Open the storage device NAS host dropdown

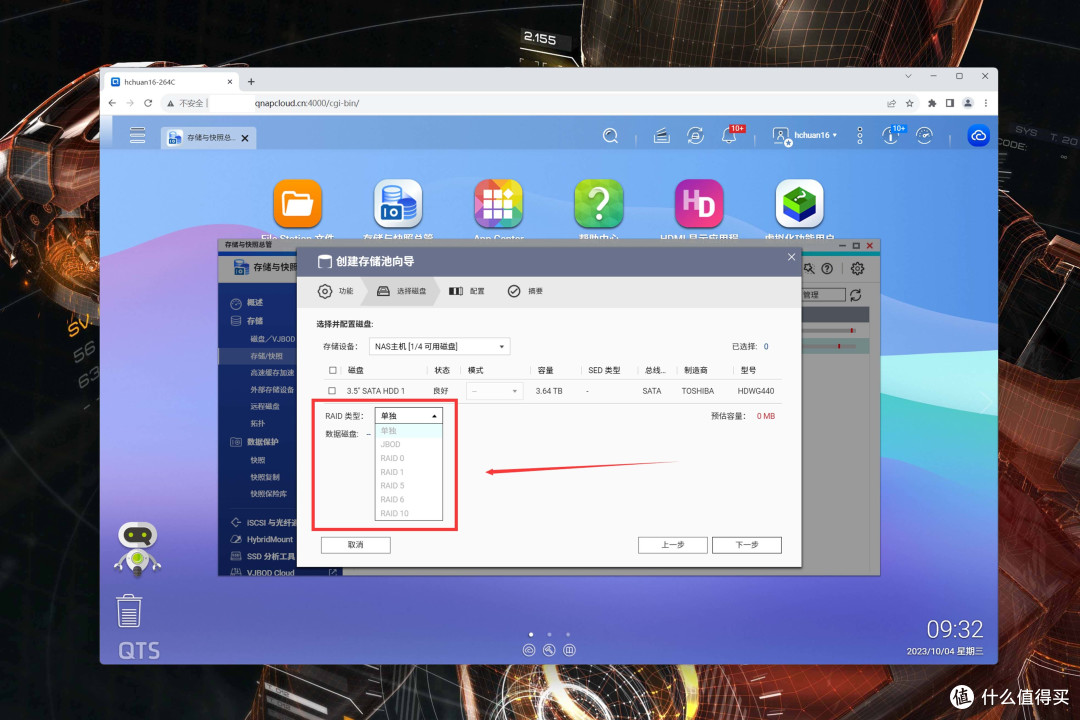pos(439,346)
